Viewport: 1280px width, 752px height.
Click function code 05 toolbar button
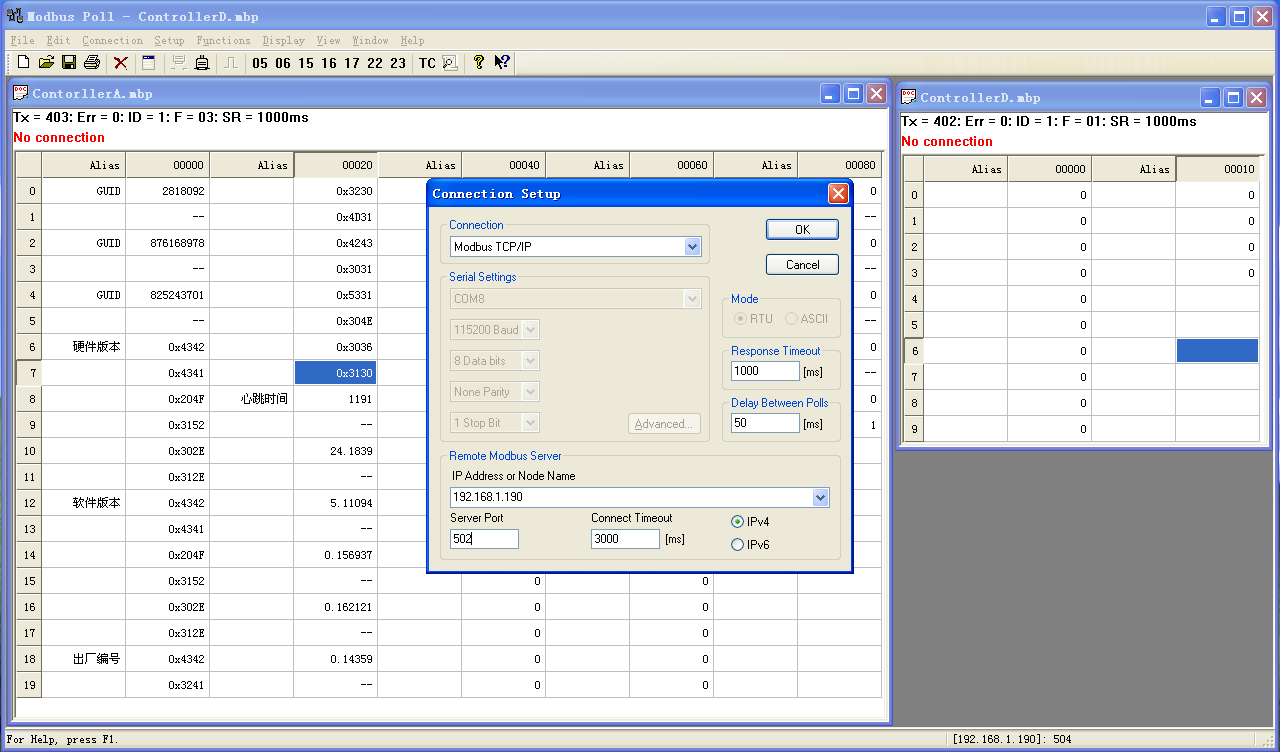[x=260, y=63]
